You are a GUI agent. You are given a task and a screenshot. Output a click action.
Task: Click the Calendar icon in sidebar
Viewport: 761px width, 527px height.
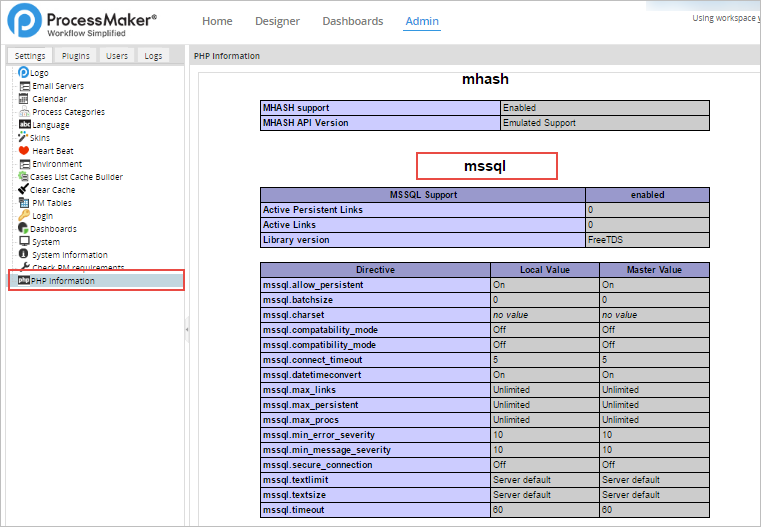(24, 99)
